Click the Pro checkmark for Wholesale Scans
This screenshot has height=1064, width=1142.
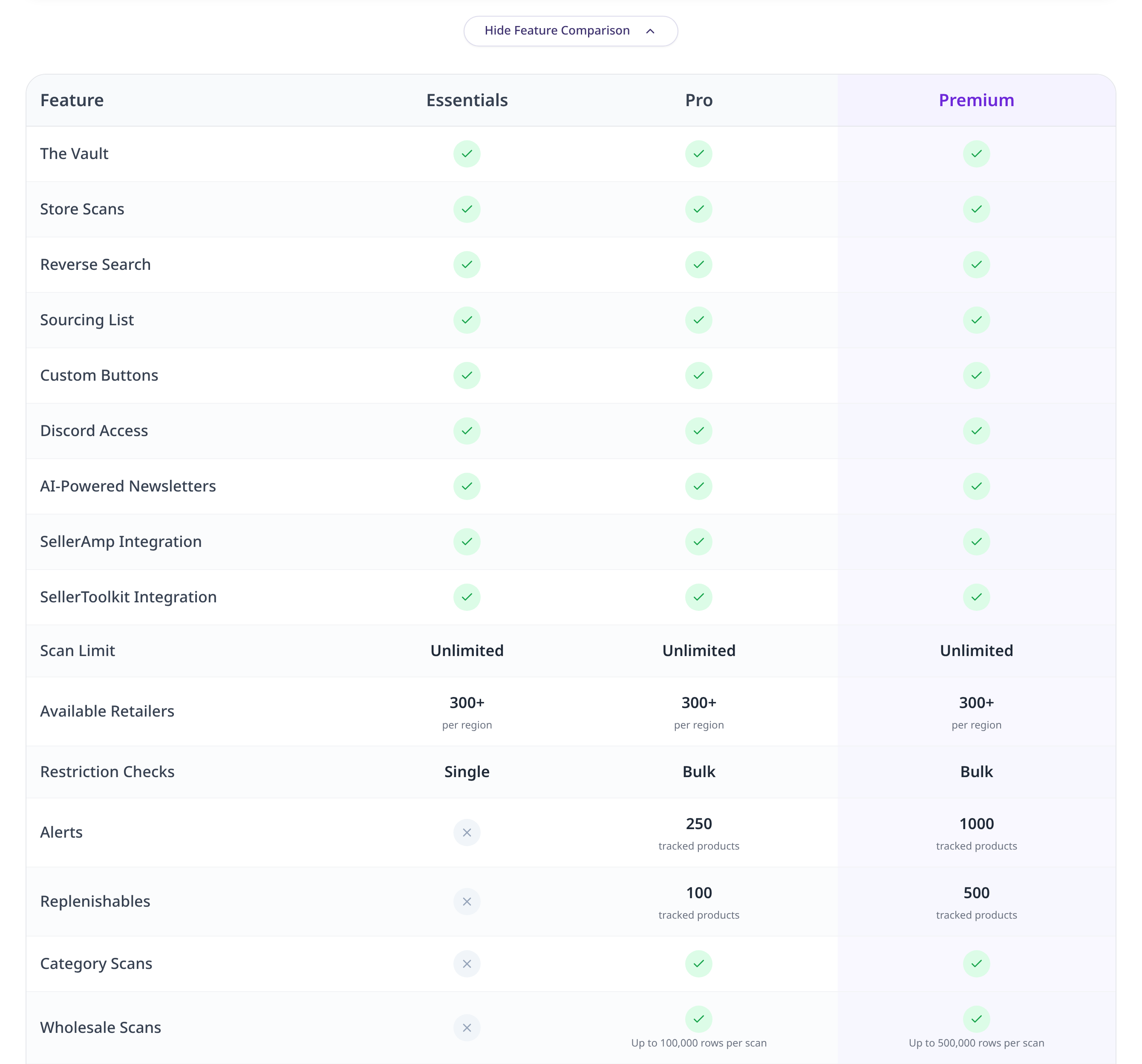click(x=698, y=1019)
